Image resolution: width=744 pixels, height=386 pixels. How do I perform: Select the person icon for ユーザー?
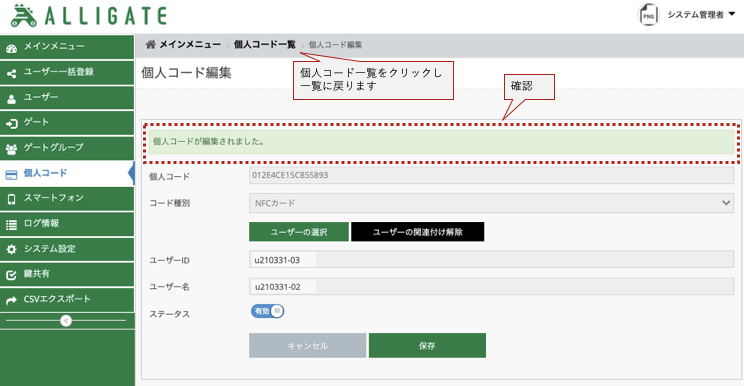click(11, 99)
